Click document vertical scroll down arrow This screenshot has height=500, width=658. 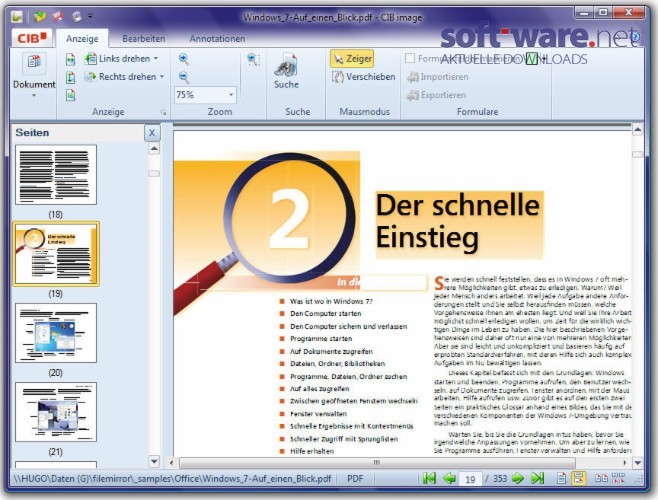click(637, 463)
